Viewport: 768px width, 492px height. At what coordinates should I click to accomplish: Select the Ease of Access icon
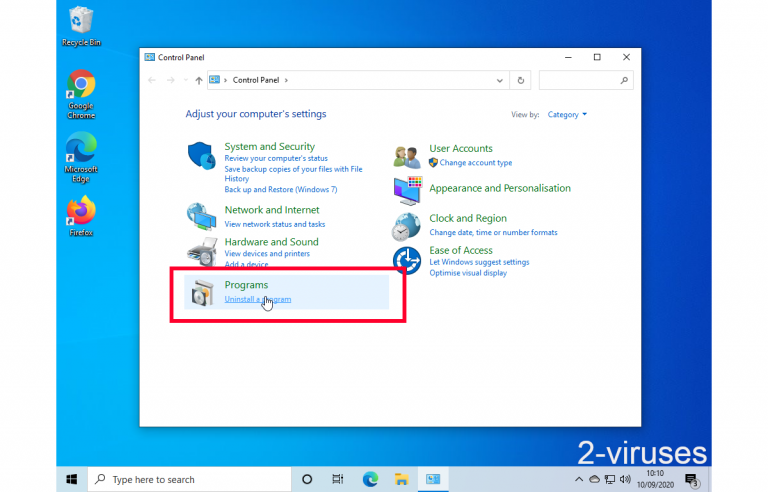[406, 259]
